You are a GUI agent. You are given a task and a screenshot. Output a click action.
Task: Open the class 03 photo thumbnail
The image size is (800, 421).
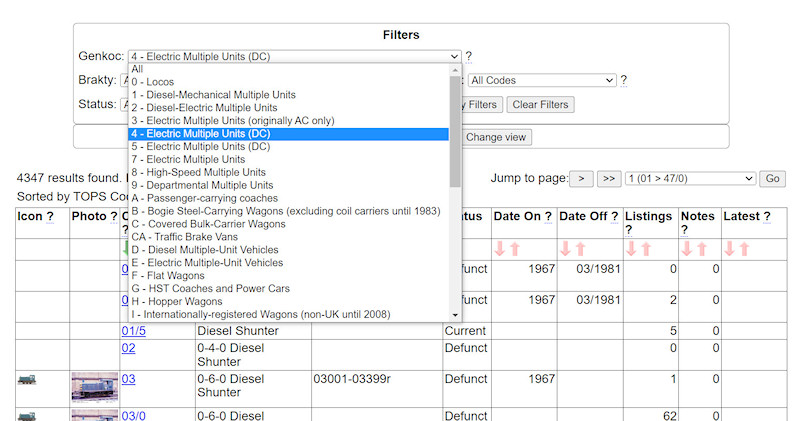click(x=93, y=385)
